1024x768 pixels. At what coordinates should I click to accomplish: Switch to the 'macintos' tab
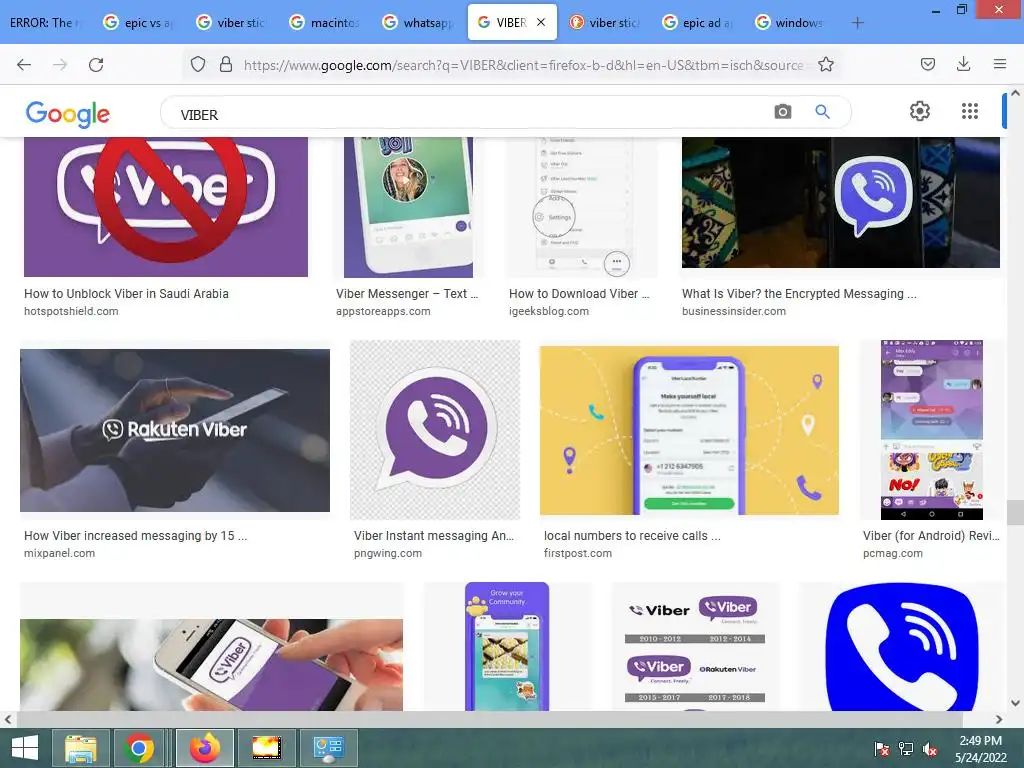tap(325, 23)
